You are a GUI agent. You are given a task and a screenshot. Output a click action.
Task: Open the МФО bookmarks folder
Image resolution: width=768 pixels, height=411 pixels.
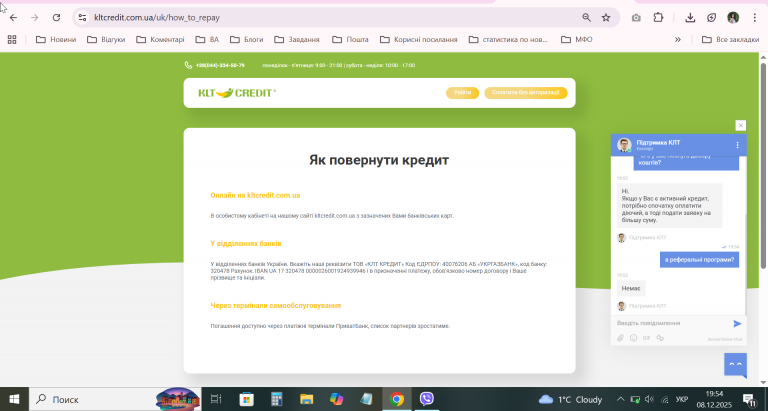click(577, 39)
